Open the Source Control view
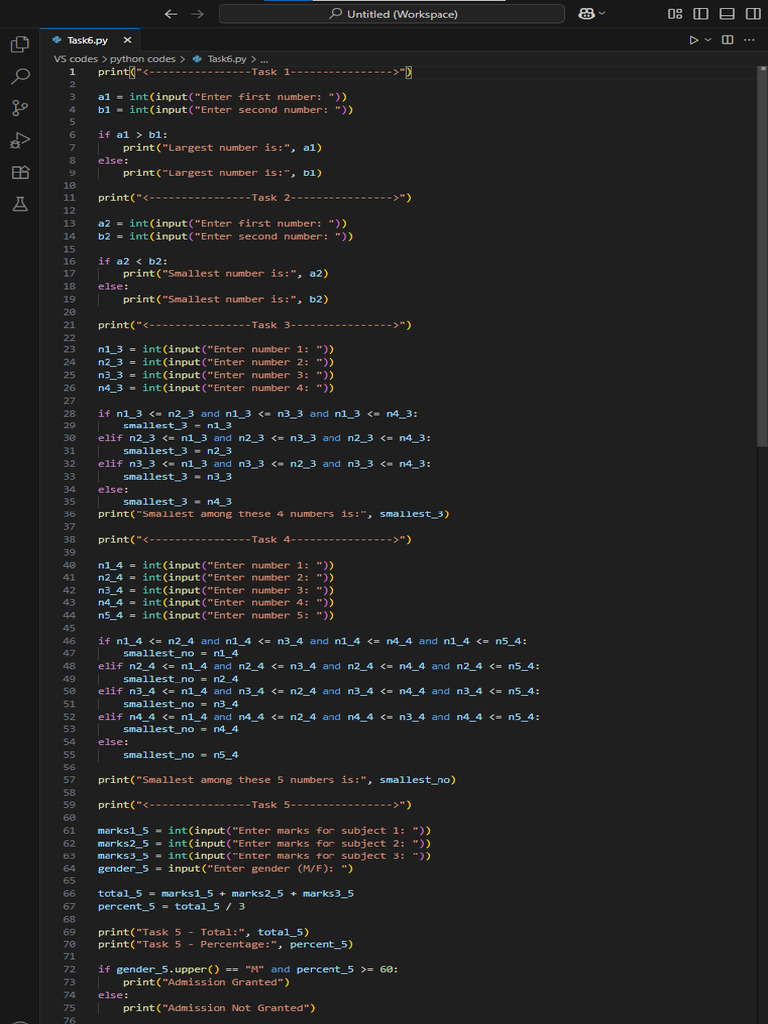 tap(19, 108)
